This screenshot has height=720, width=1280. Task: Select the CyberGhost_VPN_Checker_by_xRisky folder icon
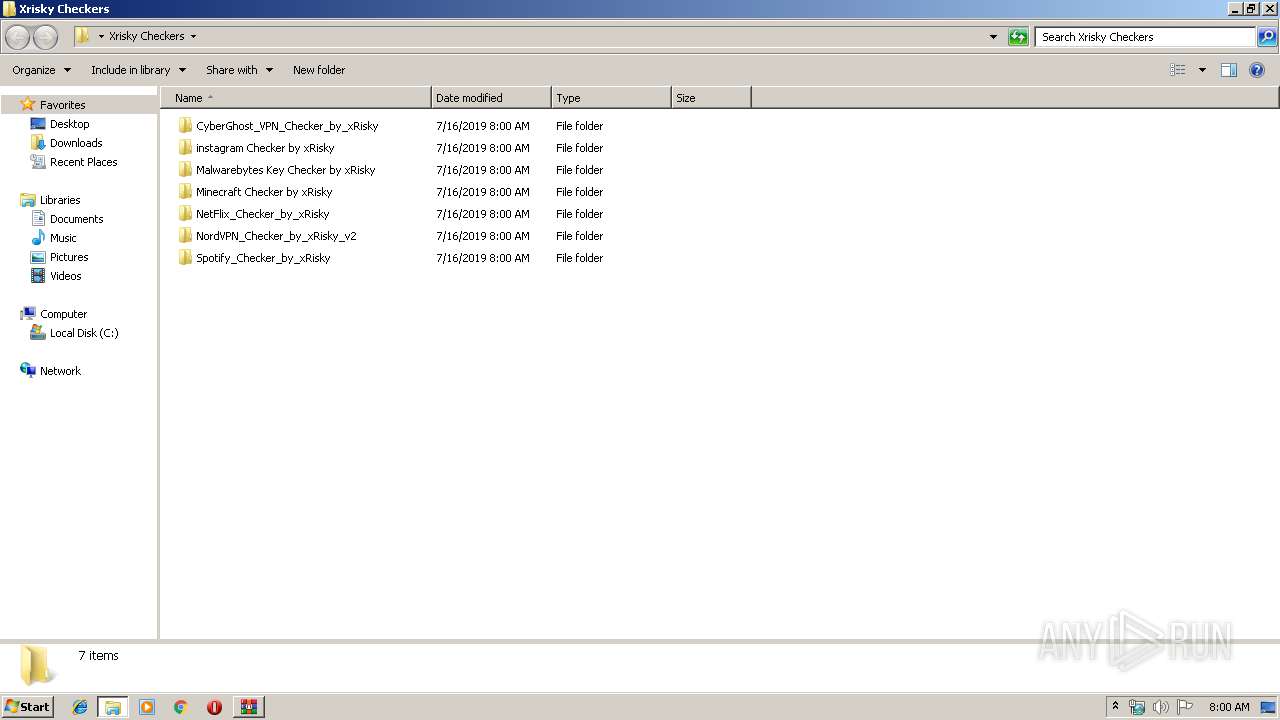coord(185,126)
